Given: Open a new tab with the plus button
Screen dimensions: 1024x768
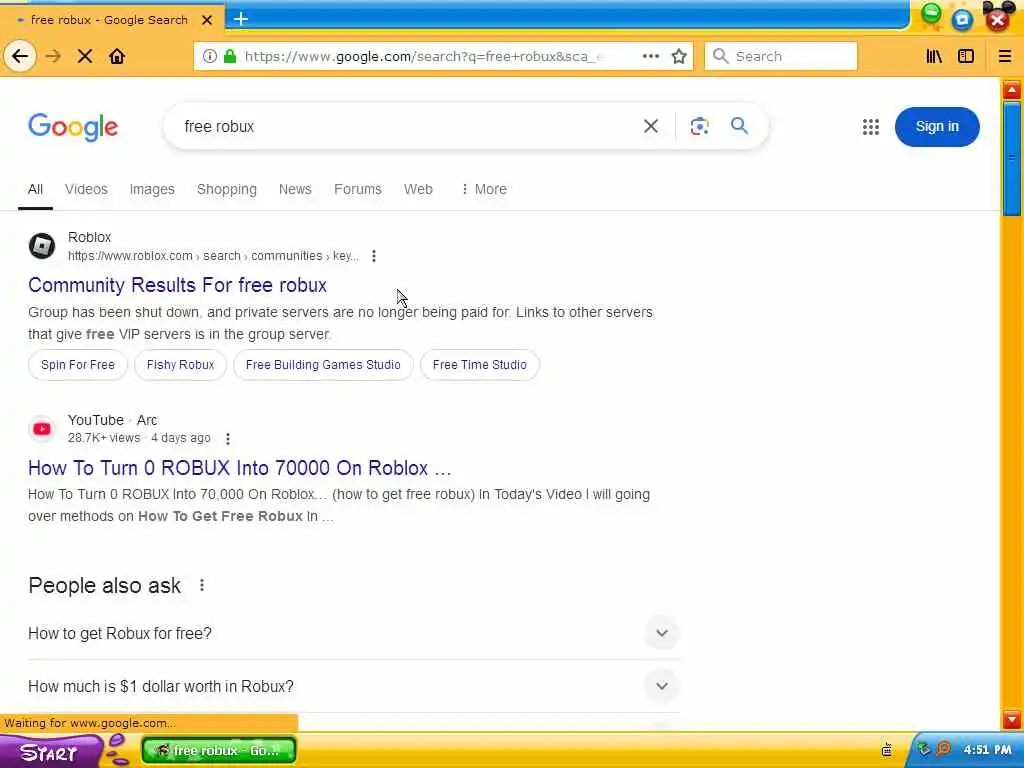Looking at the screenshot, I should pos(241,19).
